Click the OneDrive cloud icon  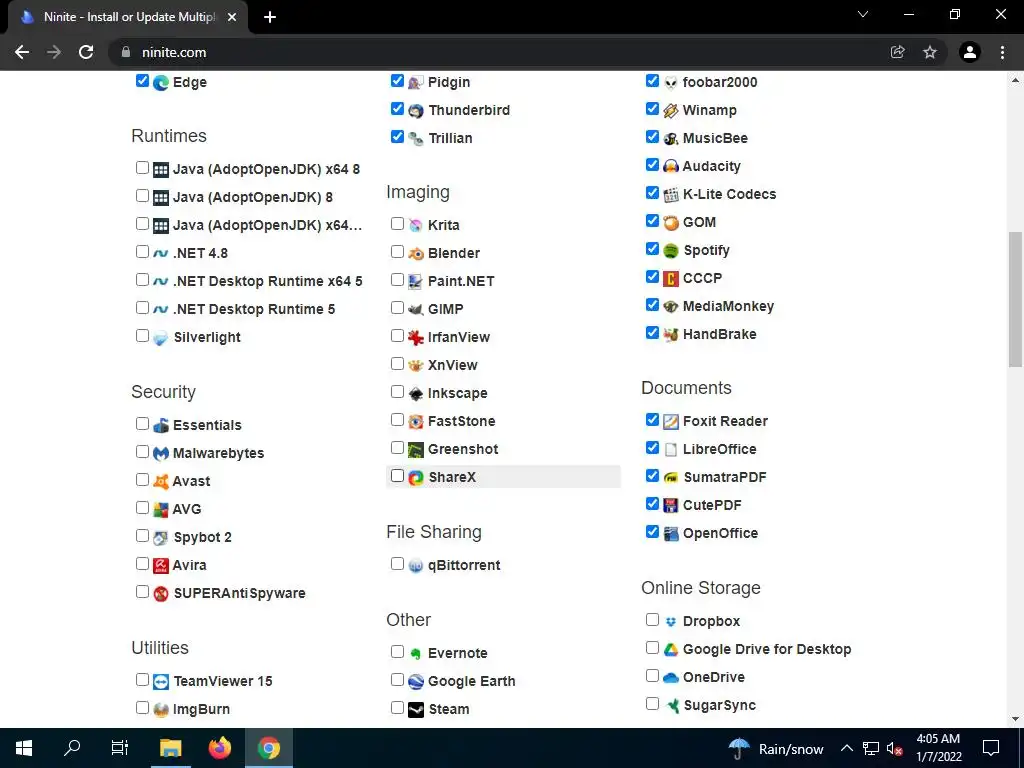(671, 678)
